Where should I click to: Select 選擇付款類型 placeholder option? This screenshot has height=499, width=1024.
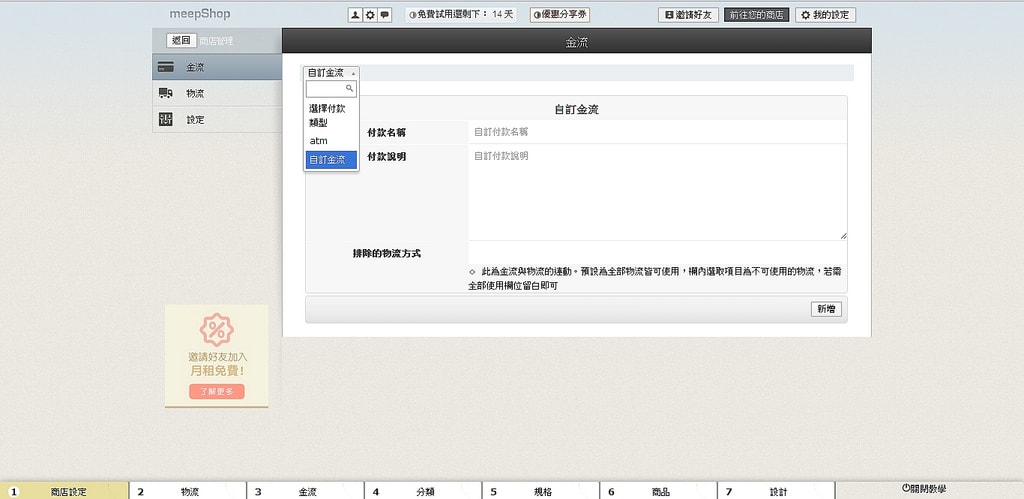328,114
